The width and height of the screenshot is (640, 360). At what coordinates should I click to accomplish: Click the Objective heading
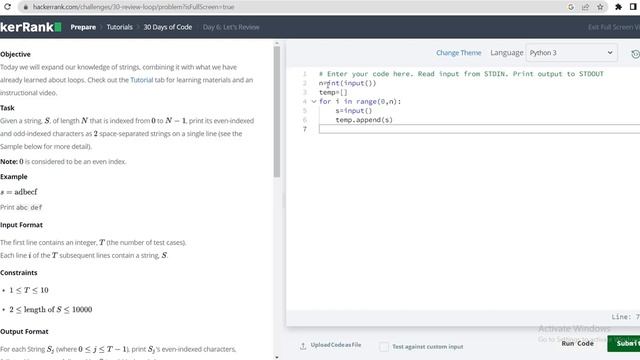click(16, 54)
